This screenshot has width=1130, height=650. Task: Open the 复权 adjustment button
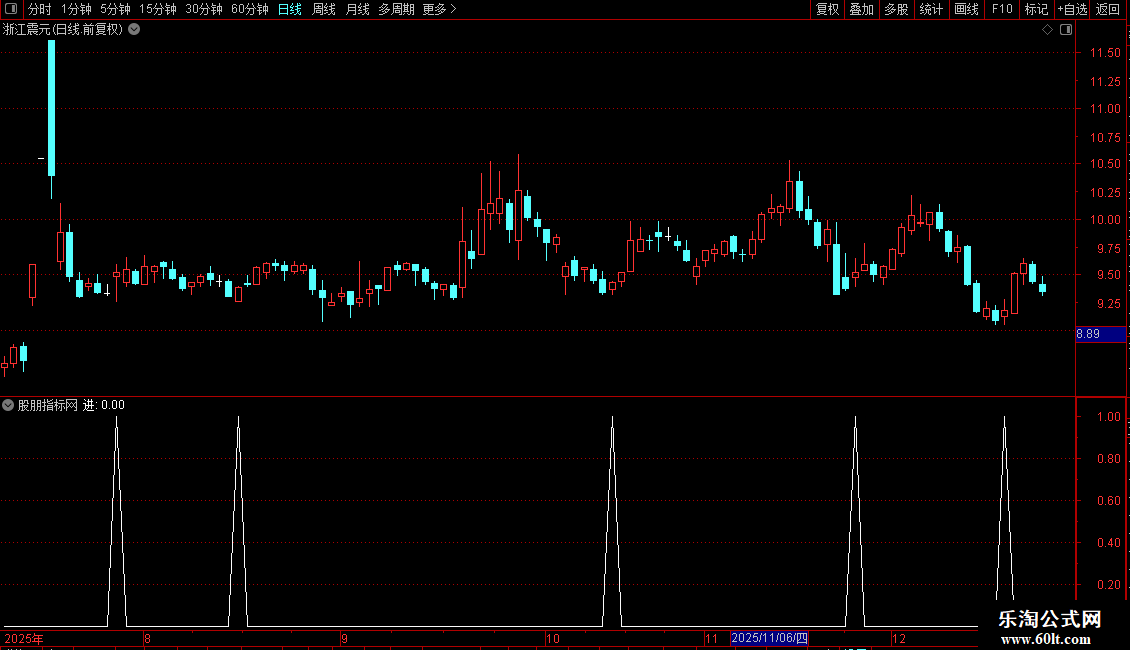(x=827, y=9)
